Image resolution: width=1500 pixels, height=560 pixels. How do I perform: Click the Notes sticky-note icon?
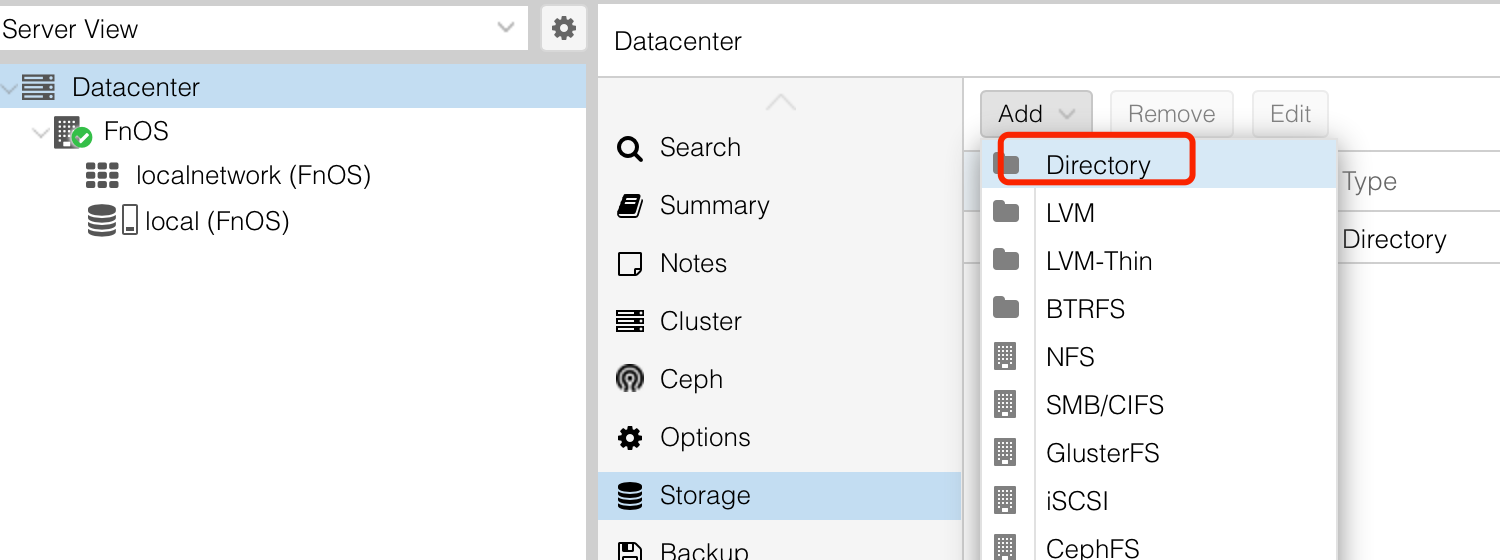(629, 264)
